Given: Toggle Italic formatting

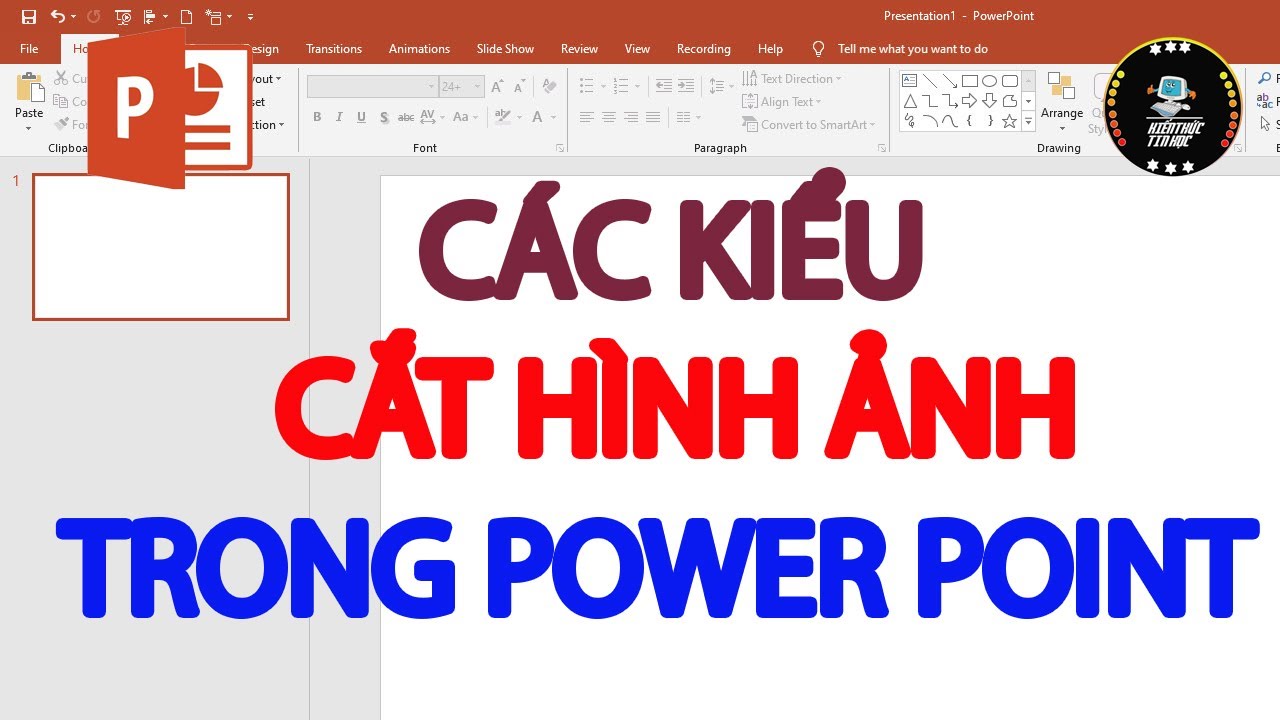Looking at the screenshot, I should [x=339, y=117].
